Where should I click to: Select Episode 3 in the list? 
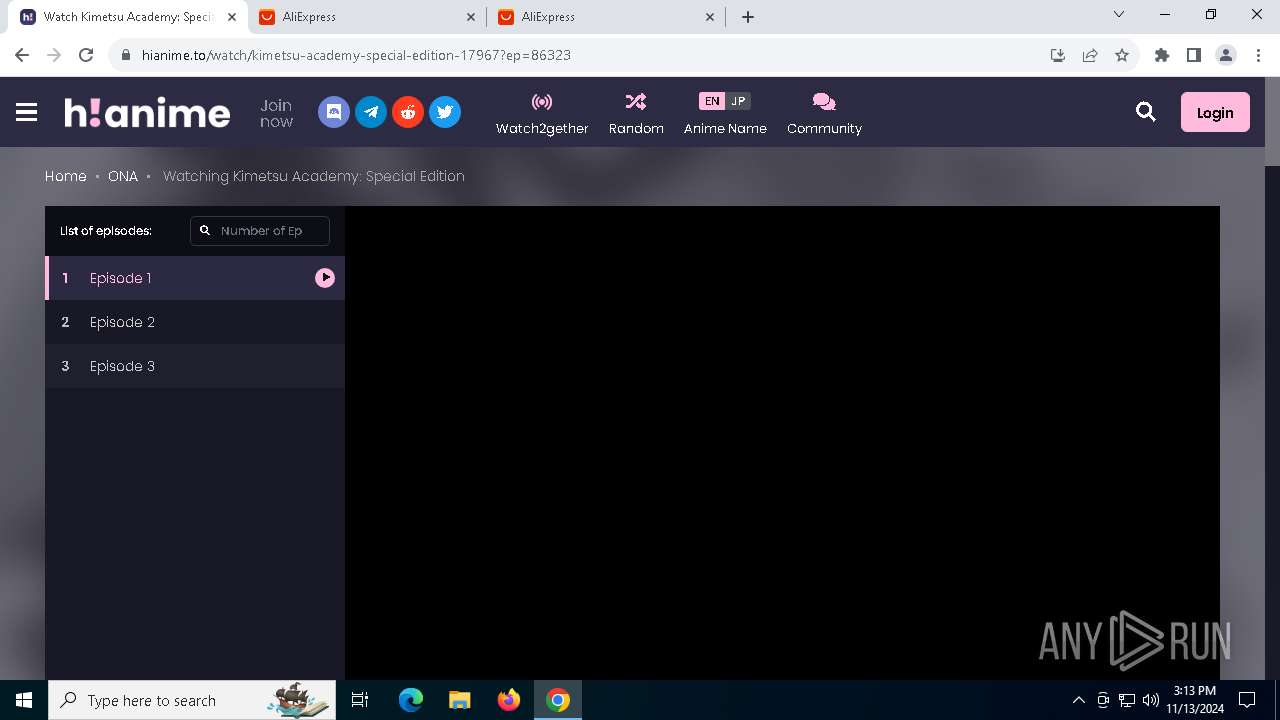pyautogui.click(x=195, y=366)
